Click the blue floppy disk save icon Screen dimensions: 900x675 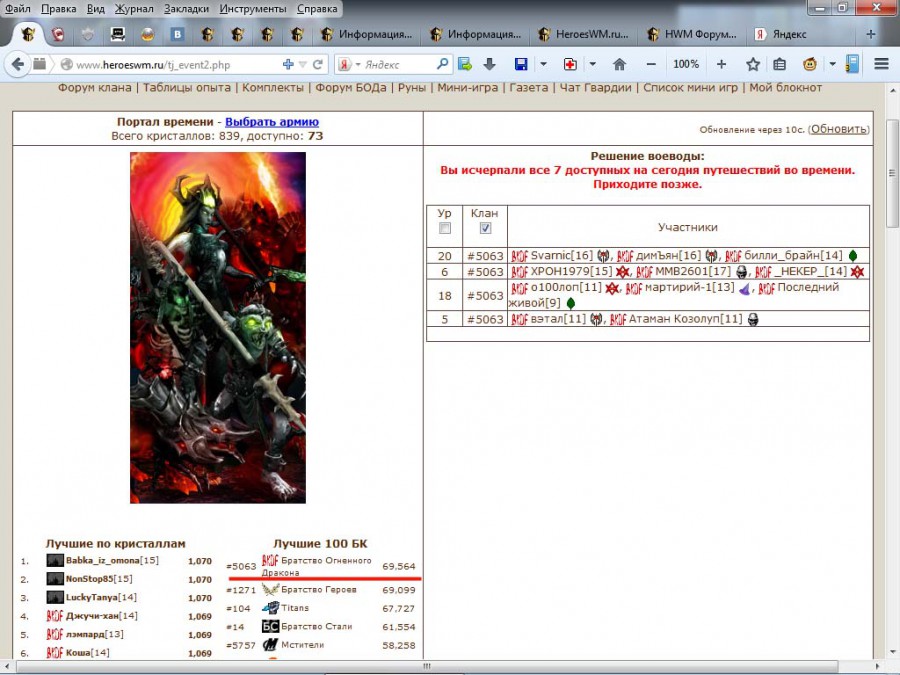[521, 64]
